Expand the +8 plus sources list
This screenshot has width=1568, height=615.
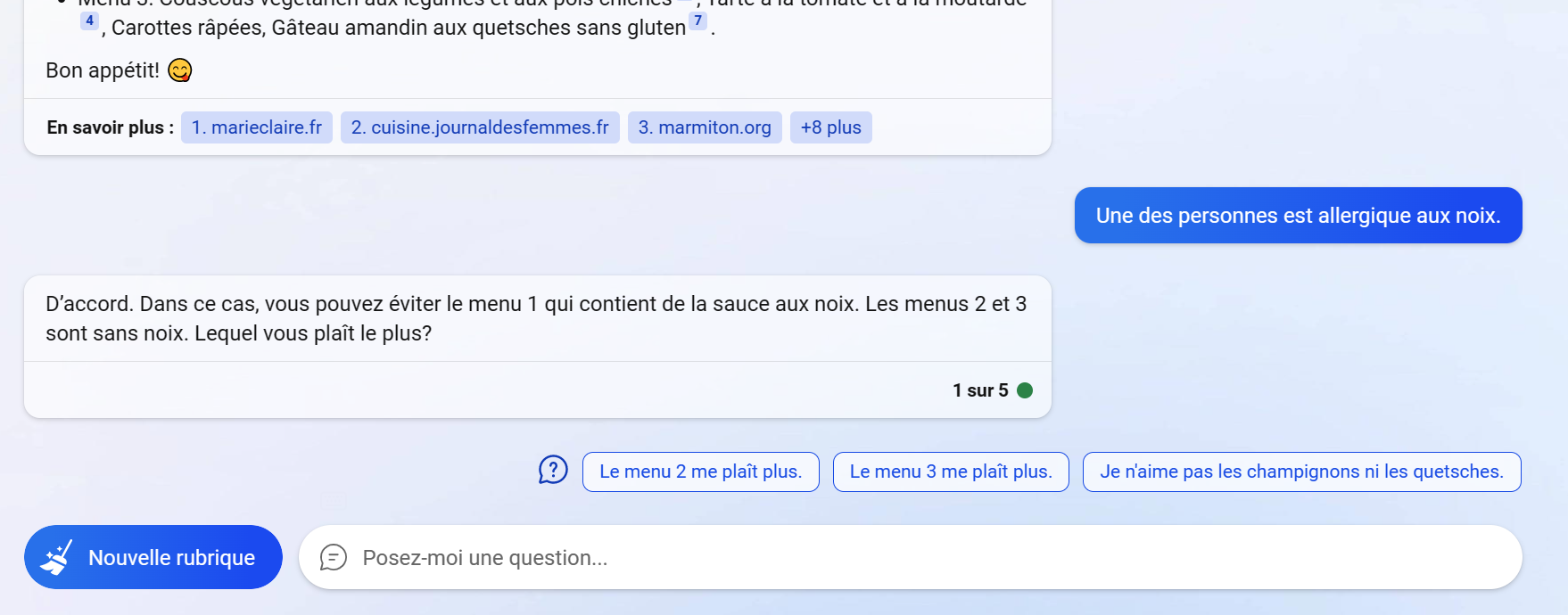[830, 127]
